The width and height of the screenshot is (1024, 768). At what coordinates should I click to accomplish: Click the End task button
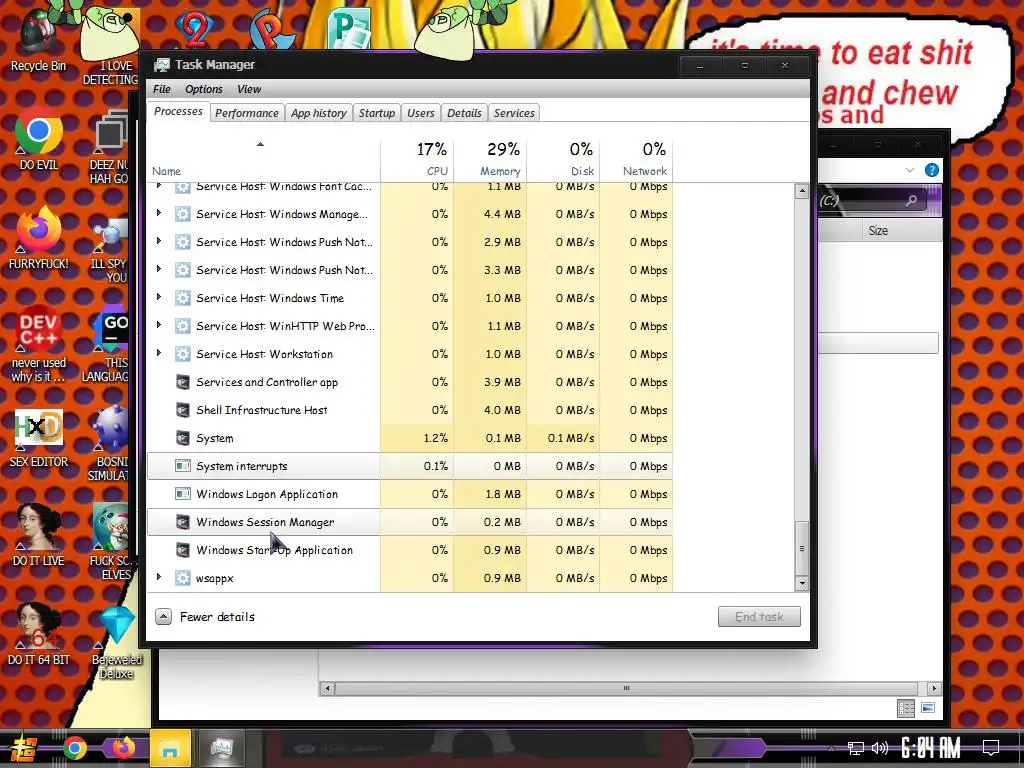pos(759,616)
